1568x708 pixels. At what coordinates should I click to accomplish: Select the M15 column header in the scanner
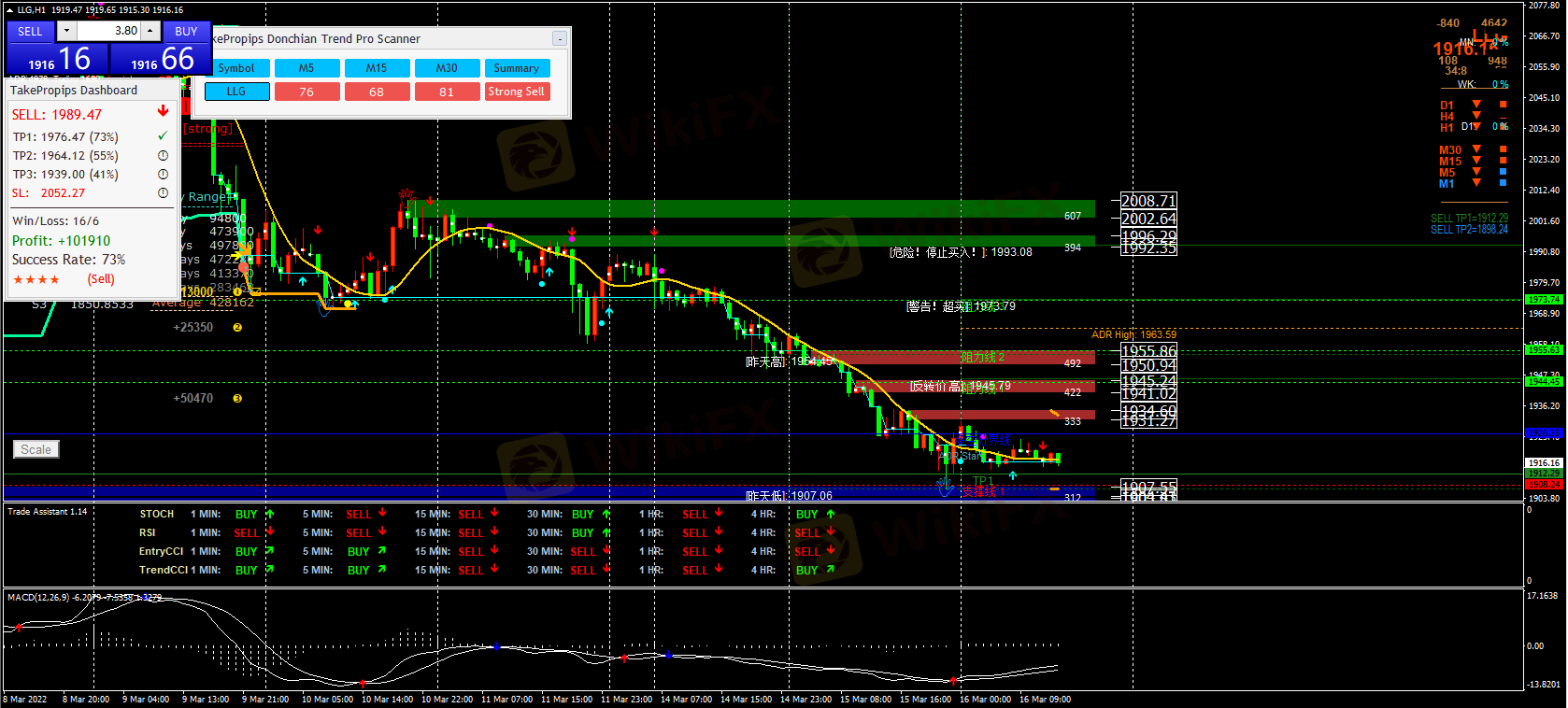(377, 68)
